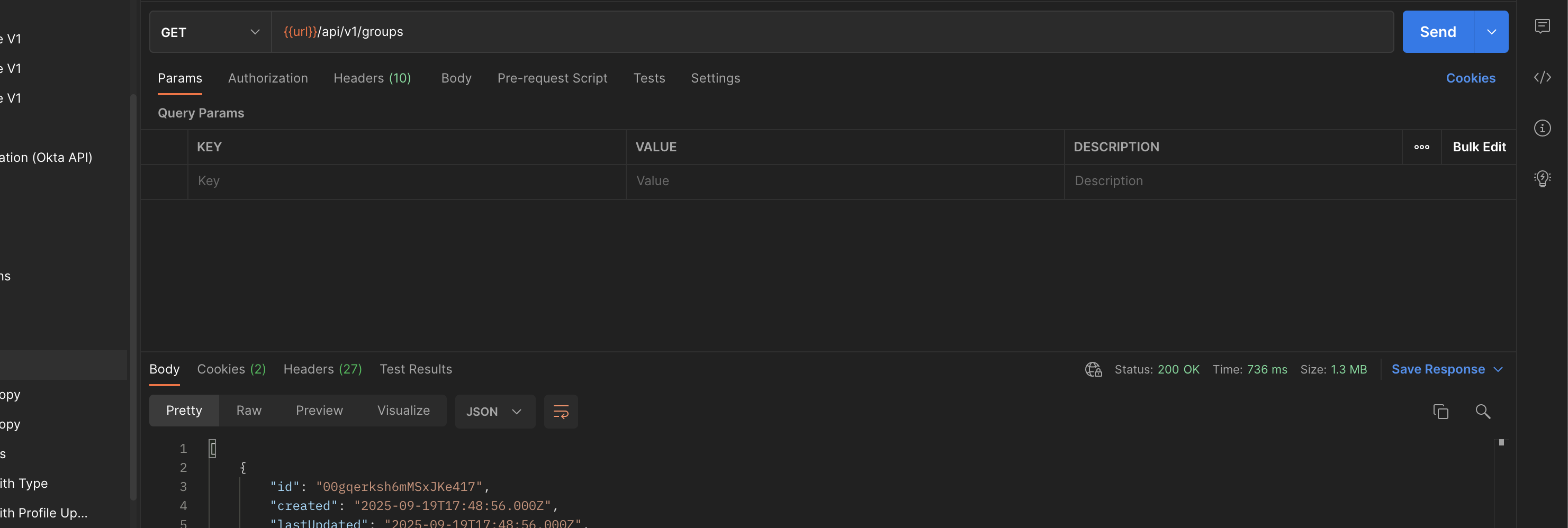Open the column options three-dot menu
This screenshot has width=1568, height=528.
click(x=1421, y=147)
